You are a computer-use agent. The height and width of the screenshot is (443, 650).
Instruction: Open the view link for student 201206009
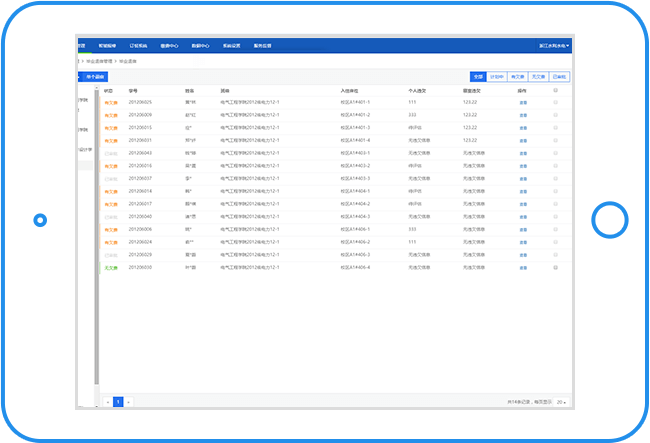click(x=523, y=116)
